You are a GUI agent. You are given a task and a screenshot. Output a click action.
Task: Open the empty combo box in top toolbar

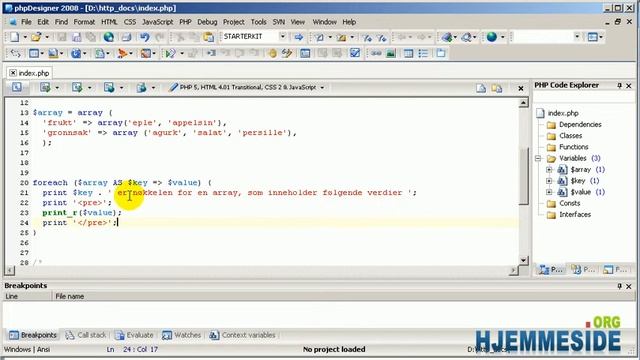(x=577, y=36)
